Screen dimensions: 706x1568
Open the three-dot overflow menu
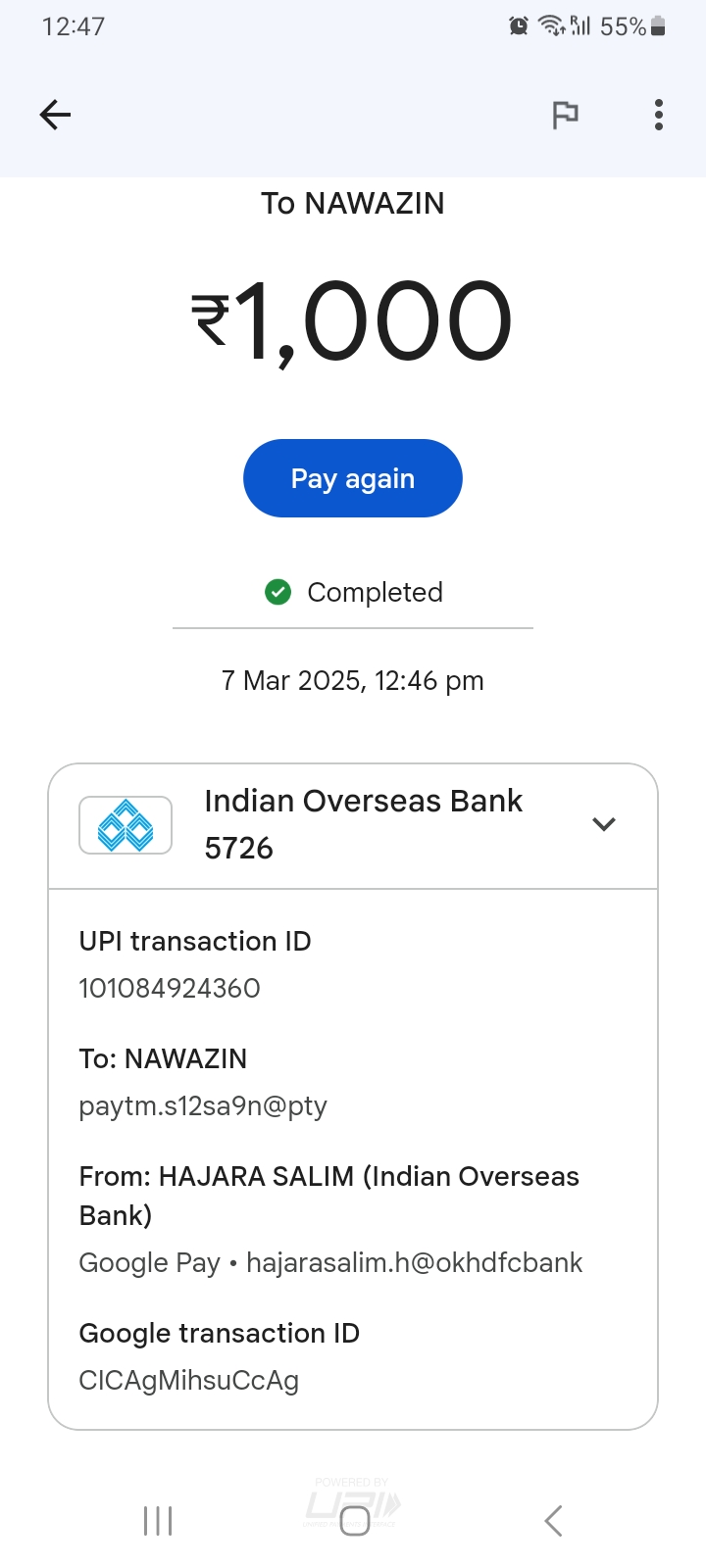(x=659, y=115)
